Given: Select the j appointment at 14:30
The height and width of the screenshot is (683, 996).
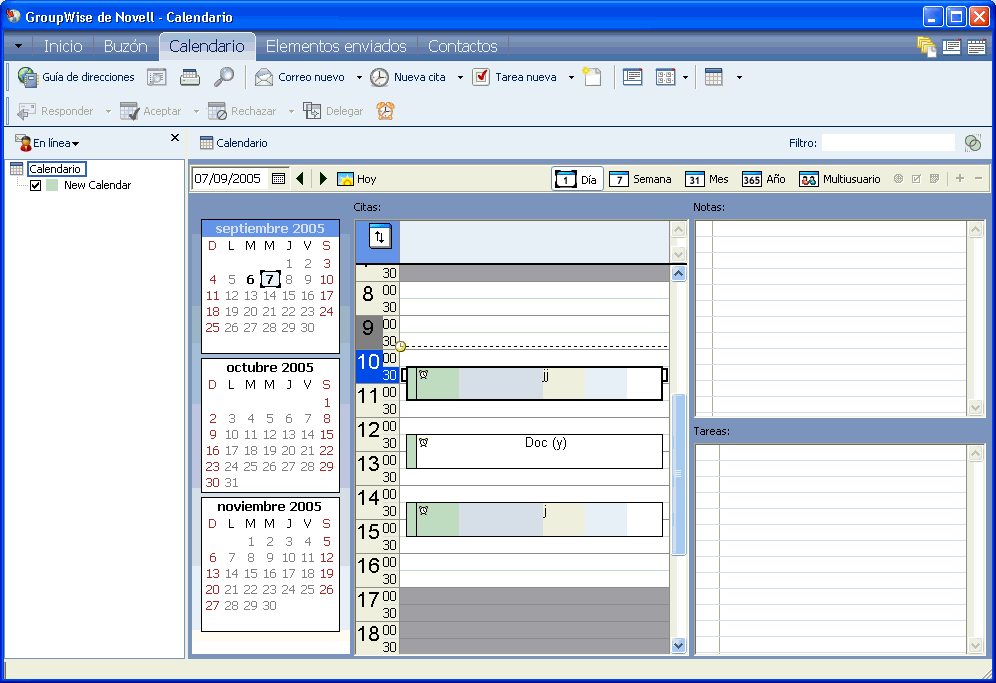Looking at the screenshot, I should (534, 519).
